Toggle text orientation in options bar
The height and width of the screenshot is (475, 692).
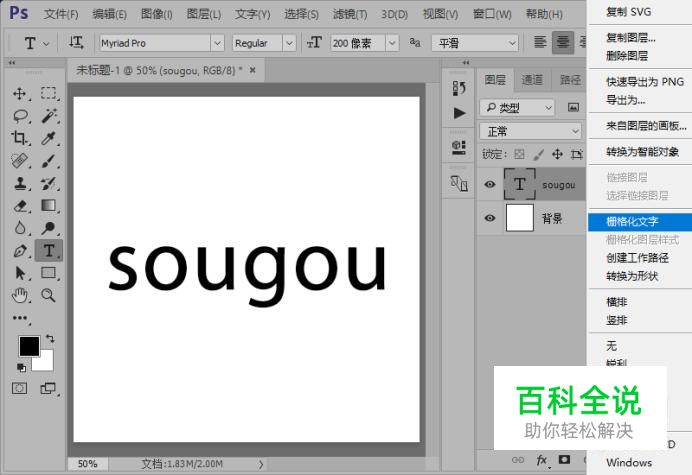click(75, 43)
